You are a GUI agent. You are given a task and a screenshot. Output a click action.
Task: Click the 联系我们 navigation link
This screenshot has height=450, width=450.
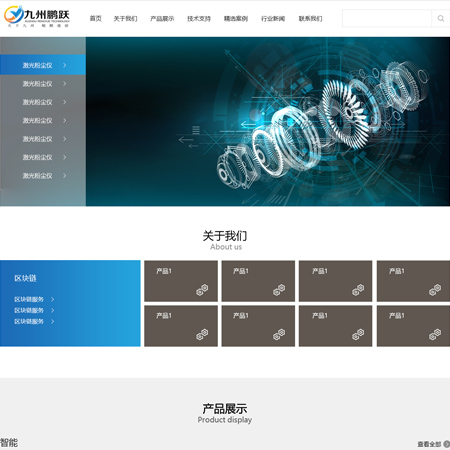point(310,18)
